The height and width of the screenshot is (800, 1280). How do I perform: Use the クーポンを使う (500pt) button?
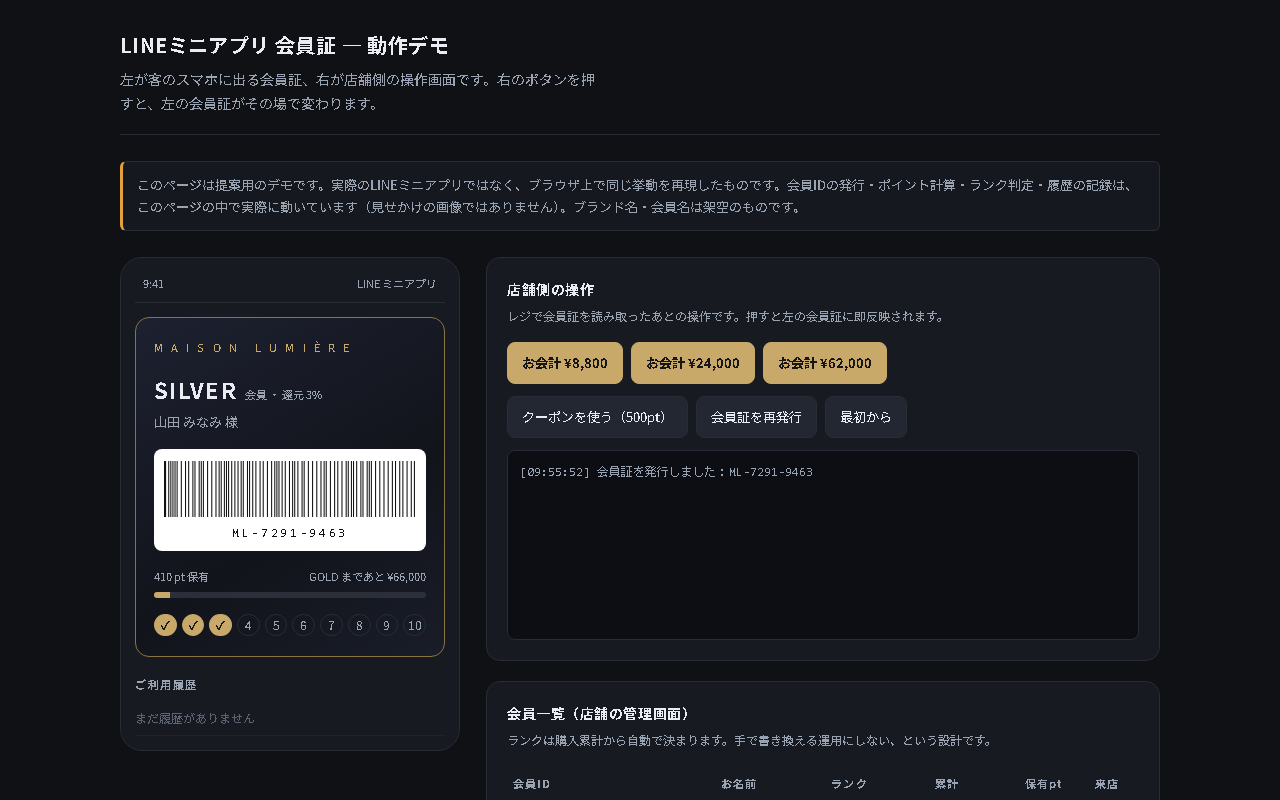click(x=597, y=417)
